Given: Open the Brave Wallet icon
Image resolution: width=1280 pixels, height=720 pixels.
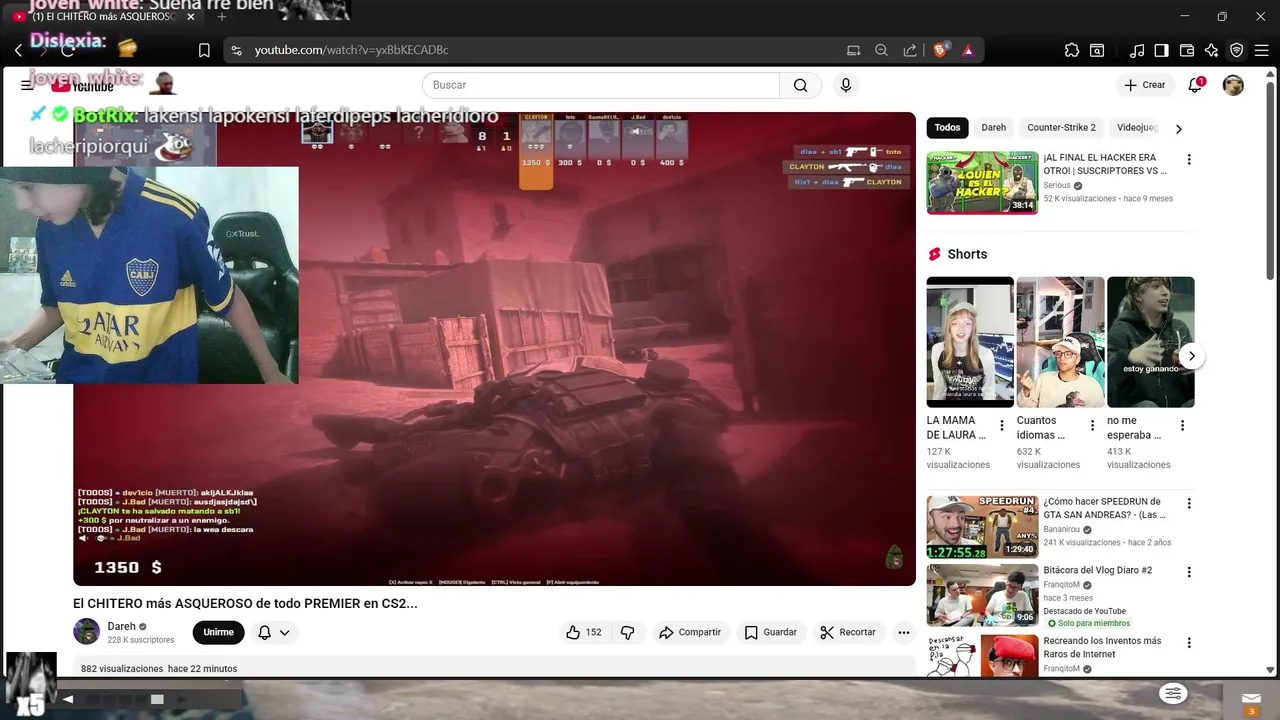Looking at the screenshot, I should tap(1187, 50).
